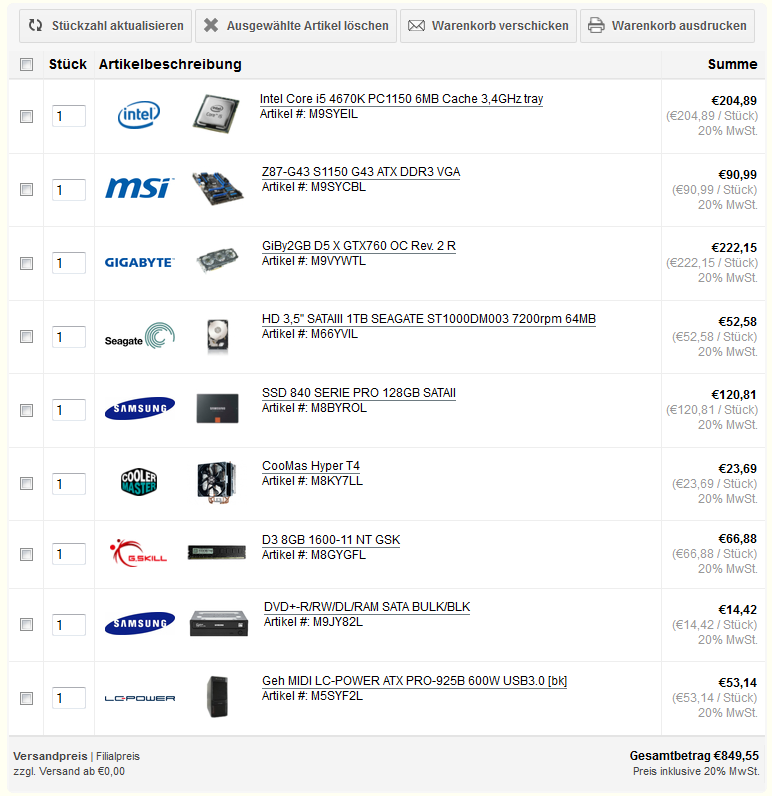Focus the quantity field for D3 8GB RAM

click(x=69, y=554)
